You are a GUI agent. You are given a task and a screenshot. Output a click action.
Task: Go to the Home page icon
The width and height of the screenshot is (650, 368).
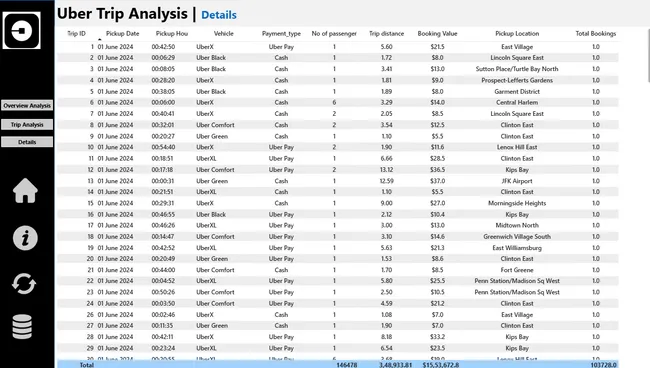[x=25, y=191]
